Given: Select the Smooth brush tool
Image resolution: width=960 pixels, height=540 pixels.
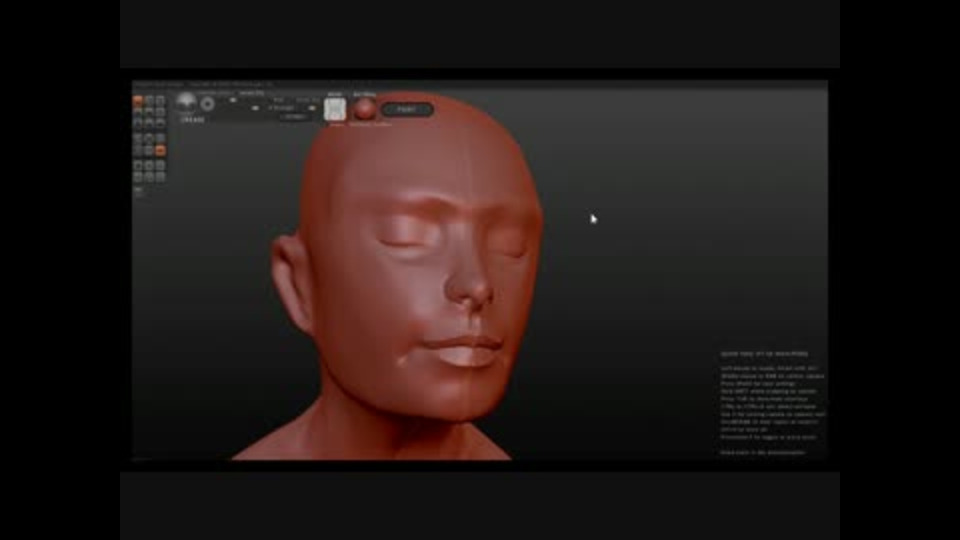Looking at the screenshot, I should click(x=160, y=123).
